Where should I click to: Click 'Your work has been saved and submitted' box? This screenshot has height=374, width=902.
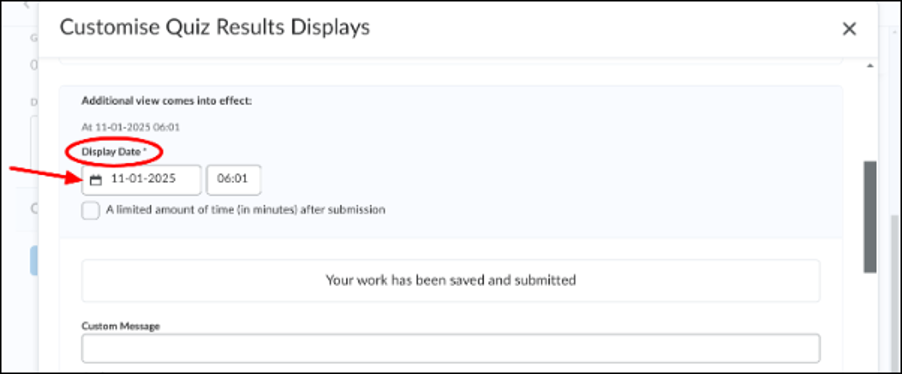[451, 280]
